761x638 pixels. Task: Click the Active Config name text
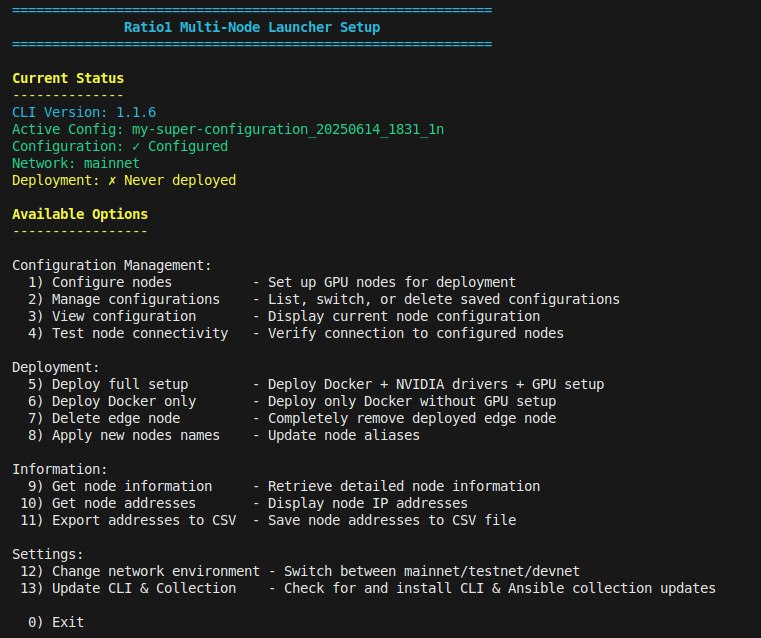288,130
